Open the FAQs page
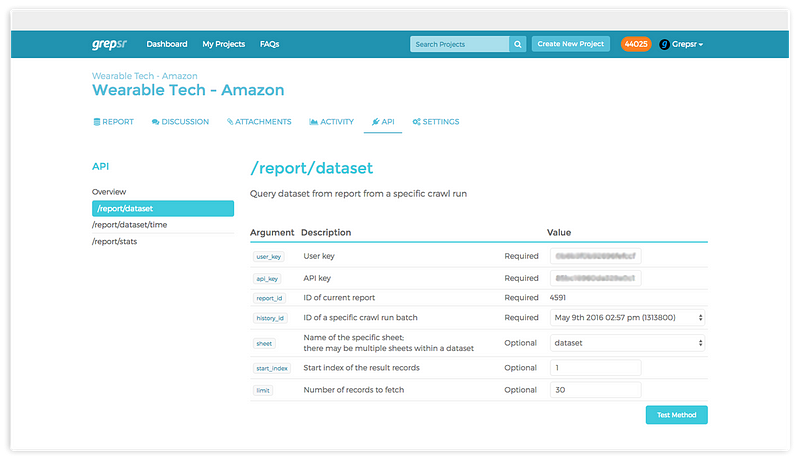 269,44
